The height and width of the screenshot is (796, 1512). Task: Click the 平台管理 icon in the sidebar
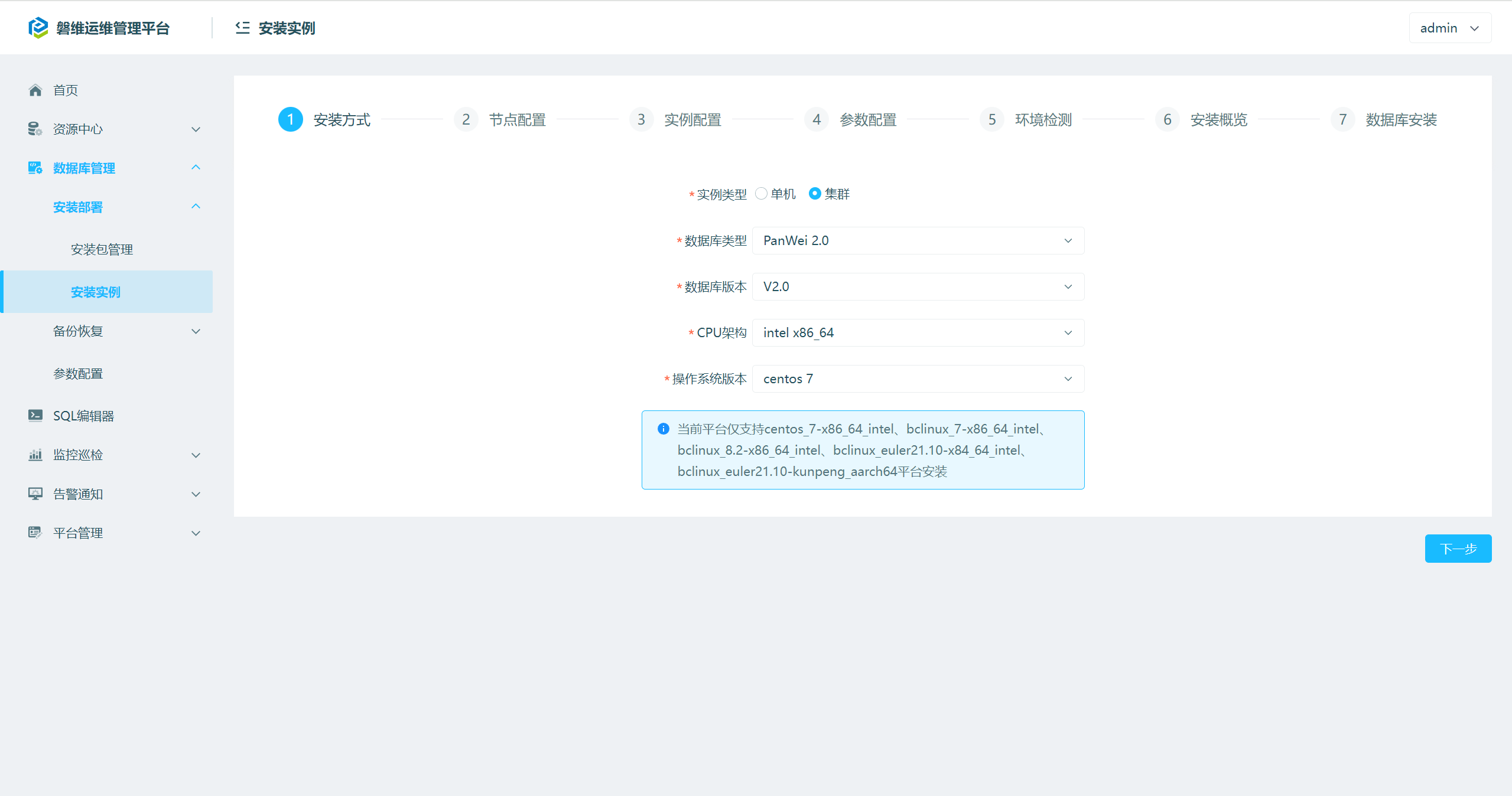coord(35,533)
